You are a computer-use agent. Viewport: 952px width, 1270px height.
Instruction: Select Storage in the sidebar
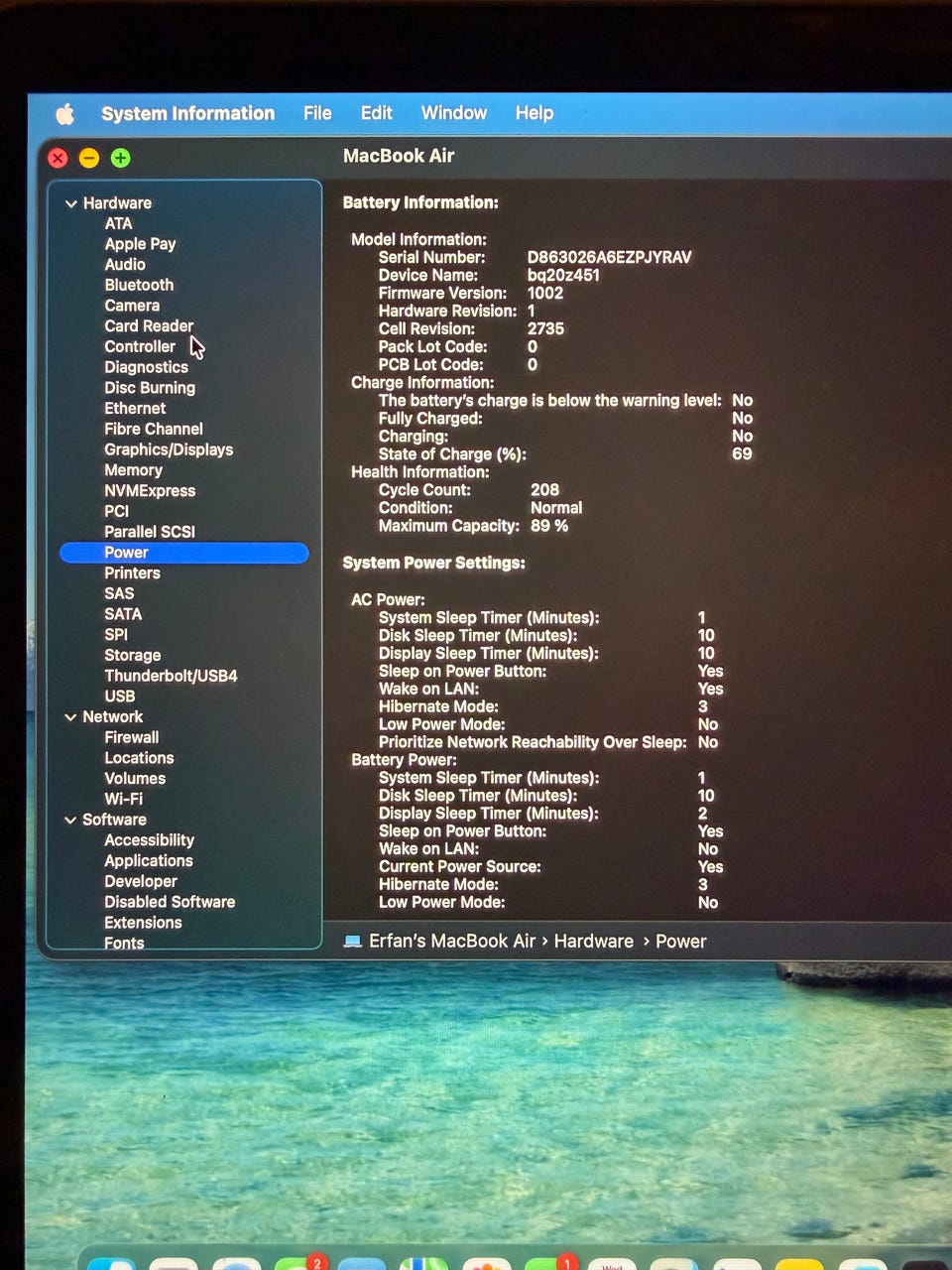(133, 656)
